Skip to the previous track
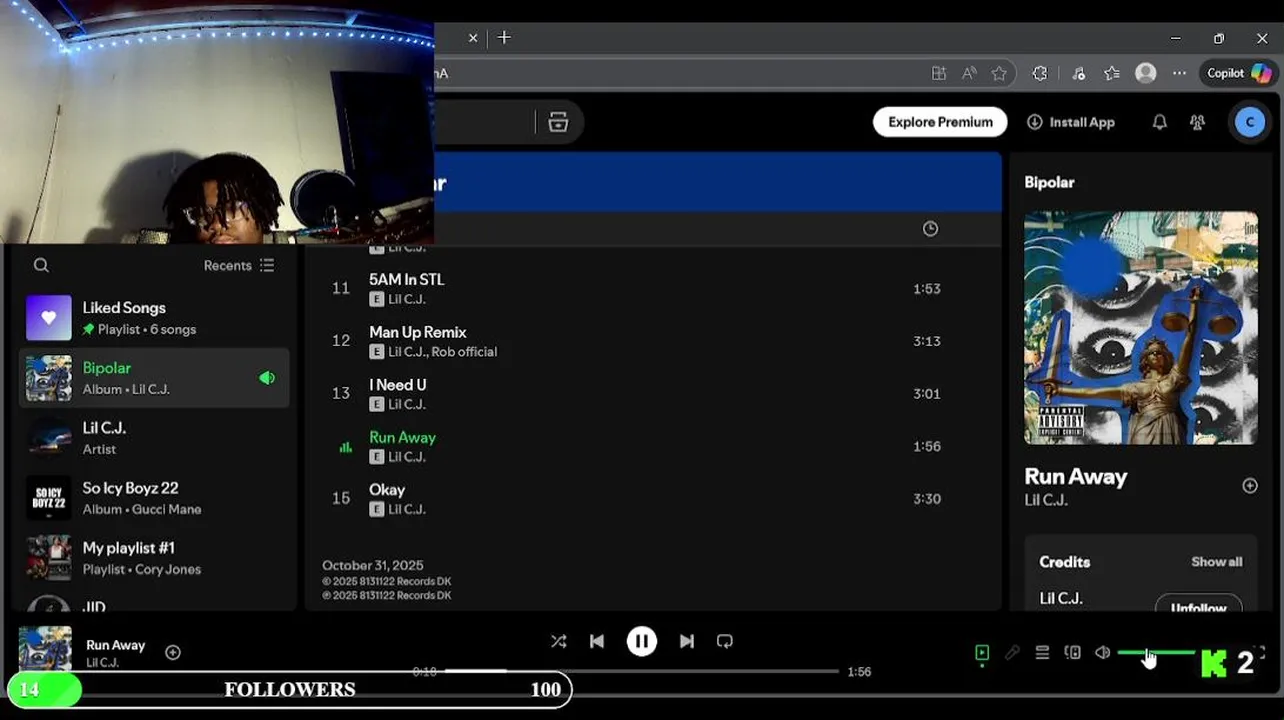Viewport: 1284px width, 720px height. pyautogui.click(x=597, y=641)
